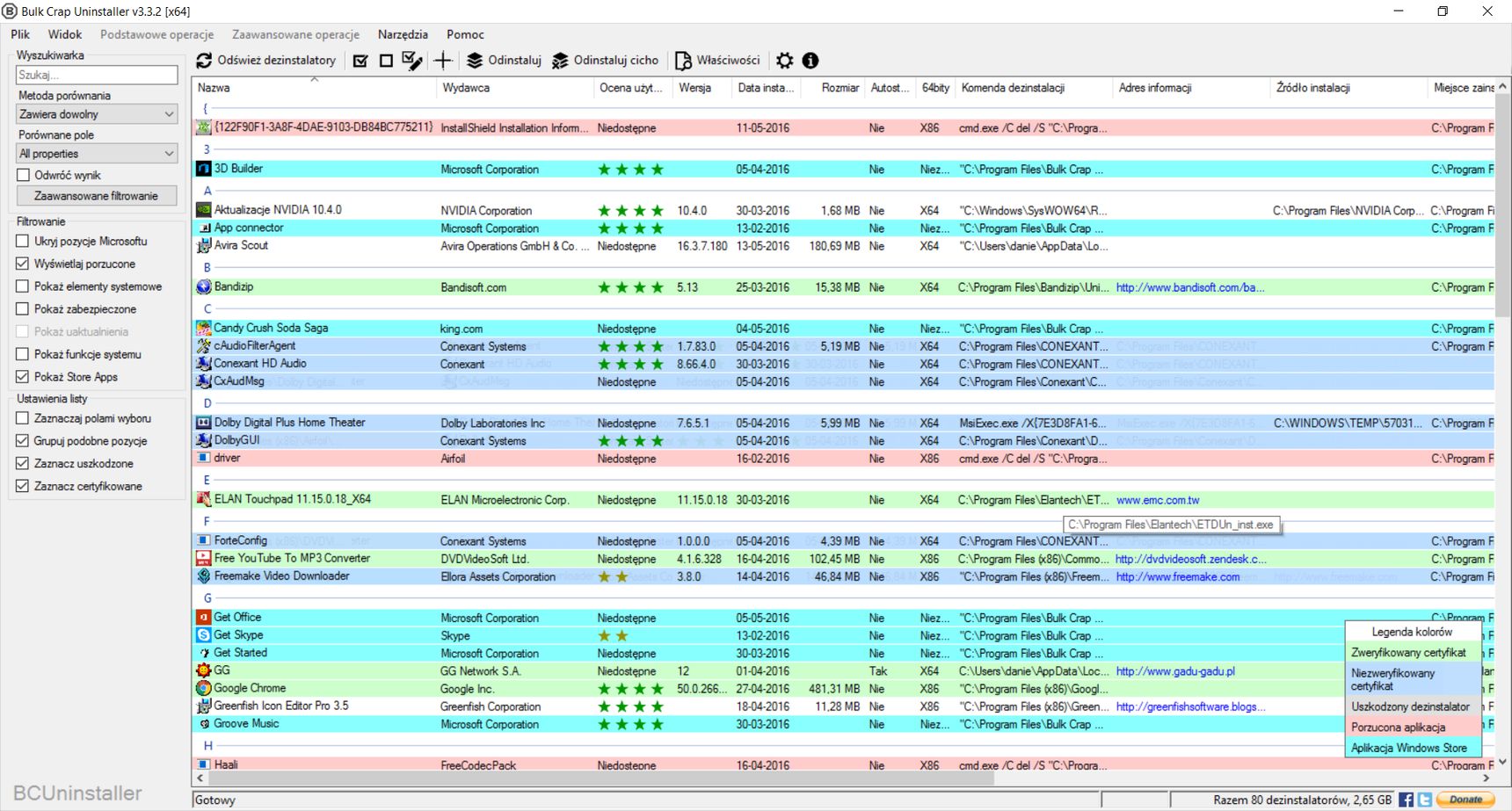Viewport: 1512px width, 811px height.
Task: Enable Ukryj pozycje Microsoftu checkbox
Action: 23,241
